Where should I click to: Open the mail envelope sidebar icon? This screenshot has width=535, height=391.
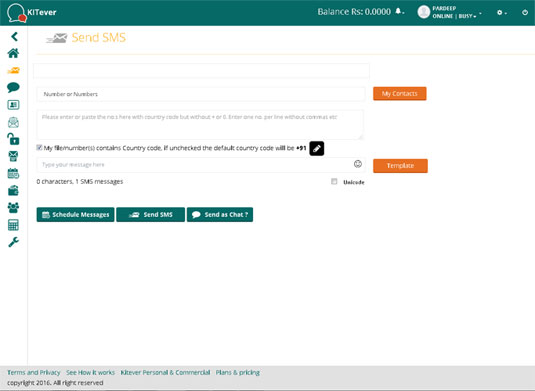point(13,156)
